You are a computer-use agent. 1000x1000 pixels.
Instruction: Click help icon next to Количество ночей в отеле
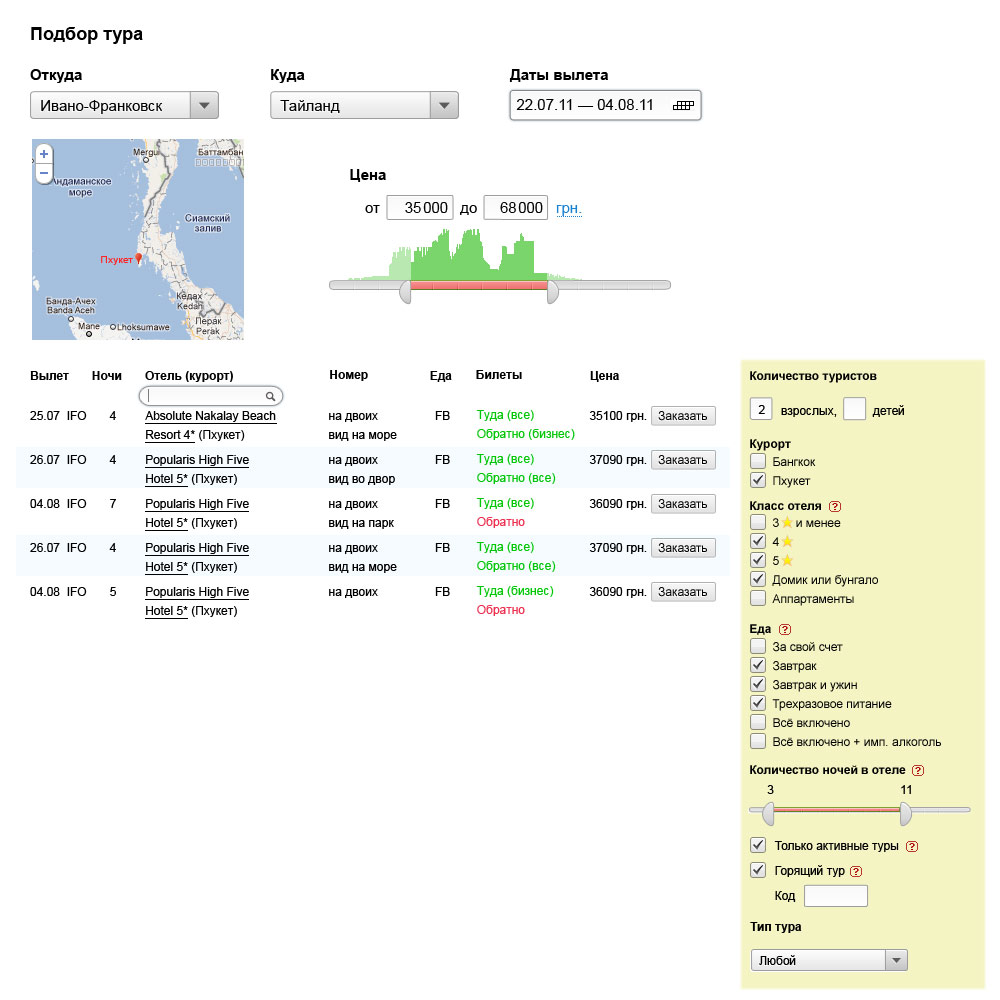(918, 770)
